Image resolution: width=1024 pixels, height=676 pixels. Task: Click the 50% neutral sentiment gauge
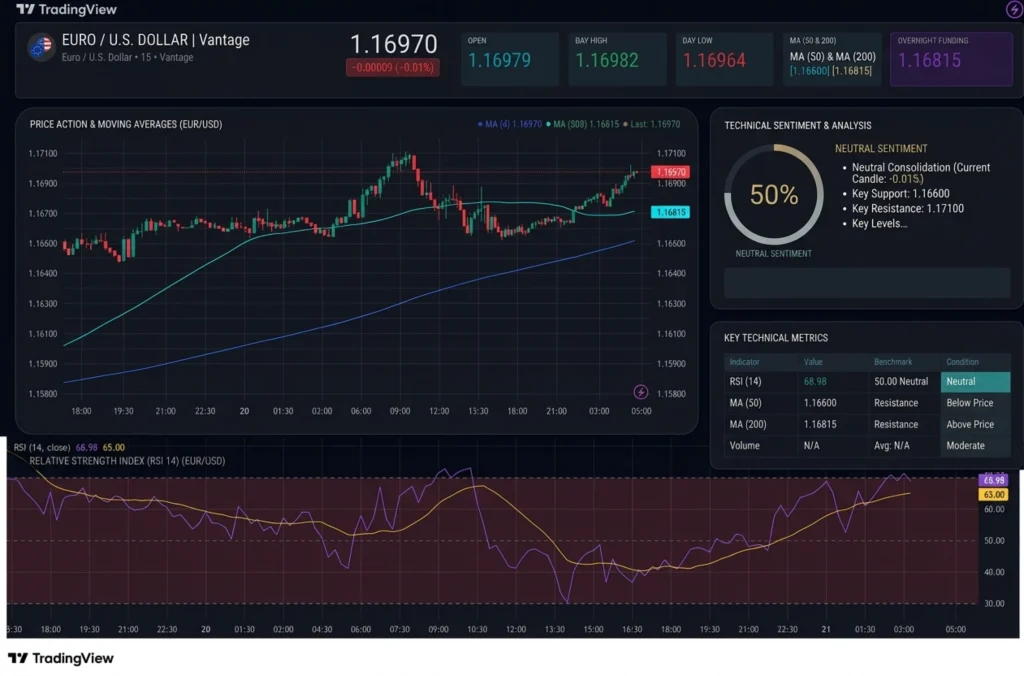(x=774, y=195)
